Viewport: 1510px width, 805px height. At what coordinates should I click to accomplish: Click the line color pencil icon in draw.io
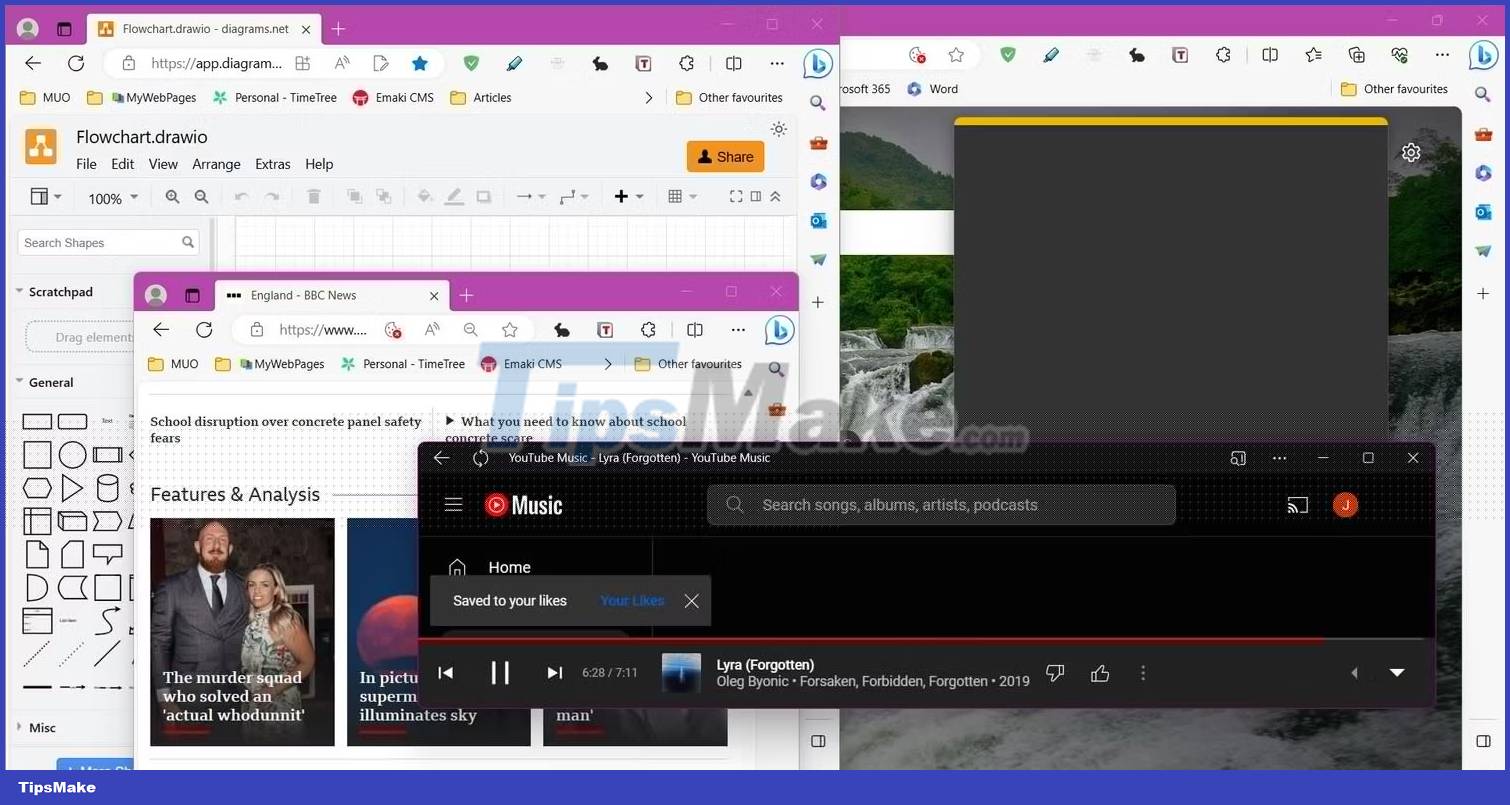click(454, 197)
